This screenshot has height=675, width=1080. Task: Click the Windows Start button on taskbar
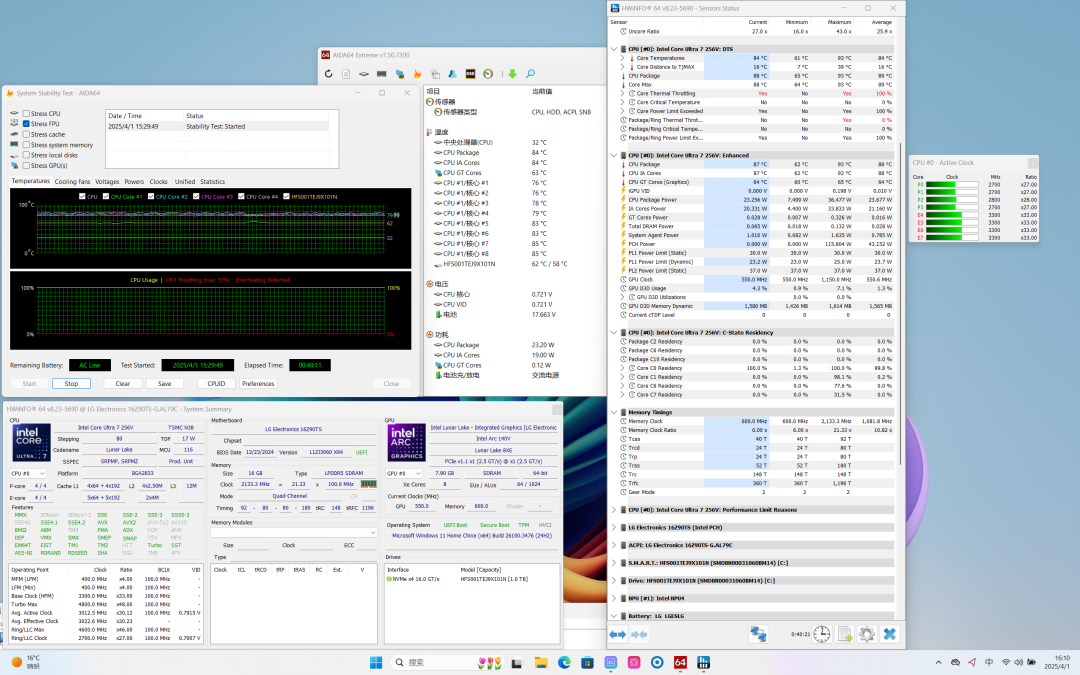[376, 663]
